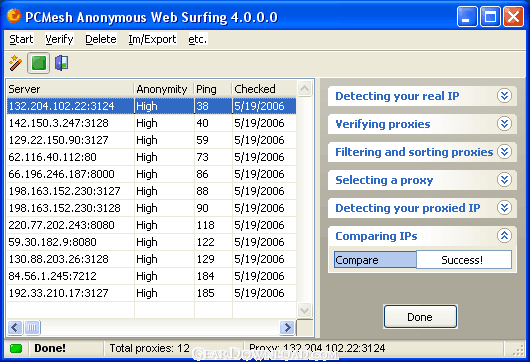Click ping value 73

click(202, 157)
